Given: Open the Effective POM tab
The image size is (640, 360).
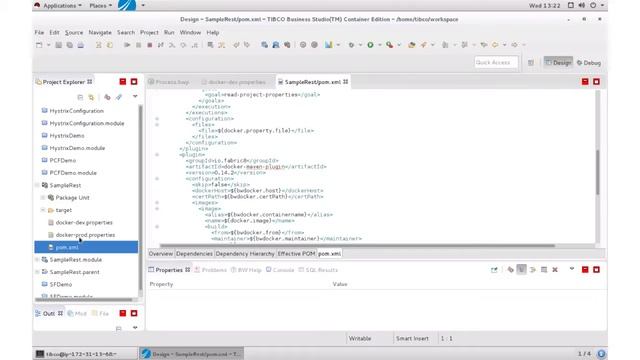Looking at the screenshot, I should pyautogui.click(x=296, y=253).
